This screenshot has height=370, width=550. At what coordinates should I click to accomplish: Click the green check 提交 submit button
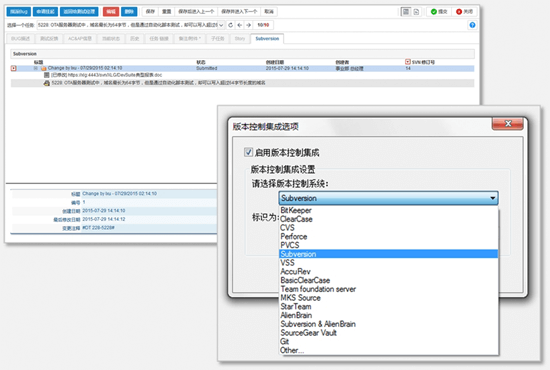click(439, 12)
